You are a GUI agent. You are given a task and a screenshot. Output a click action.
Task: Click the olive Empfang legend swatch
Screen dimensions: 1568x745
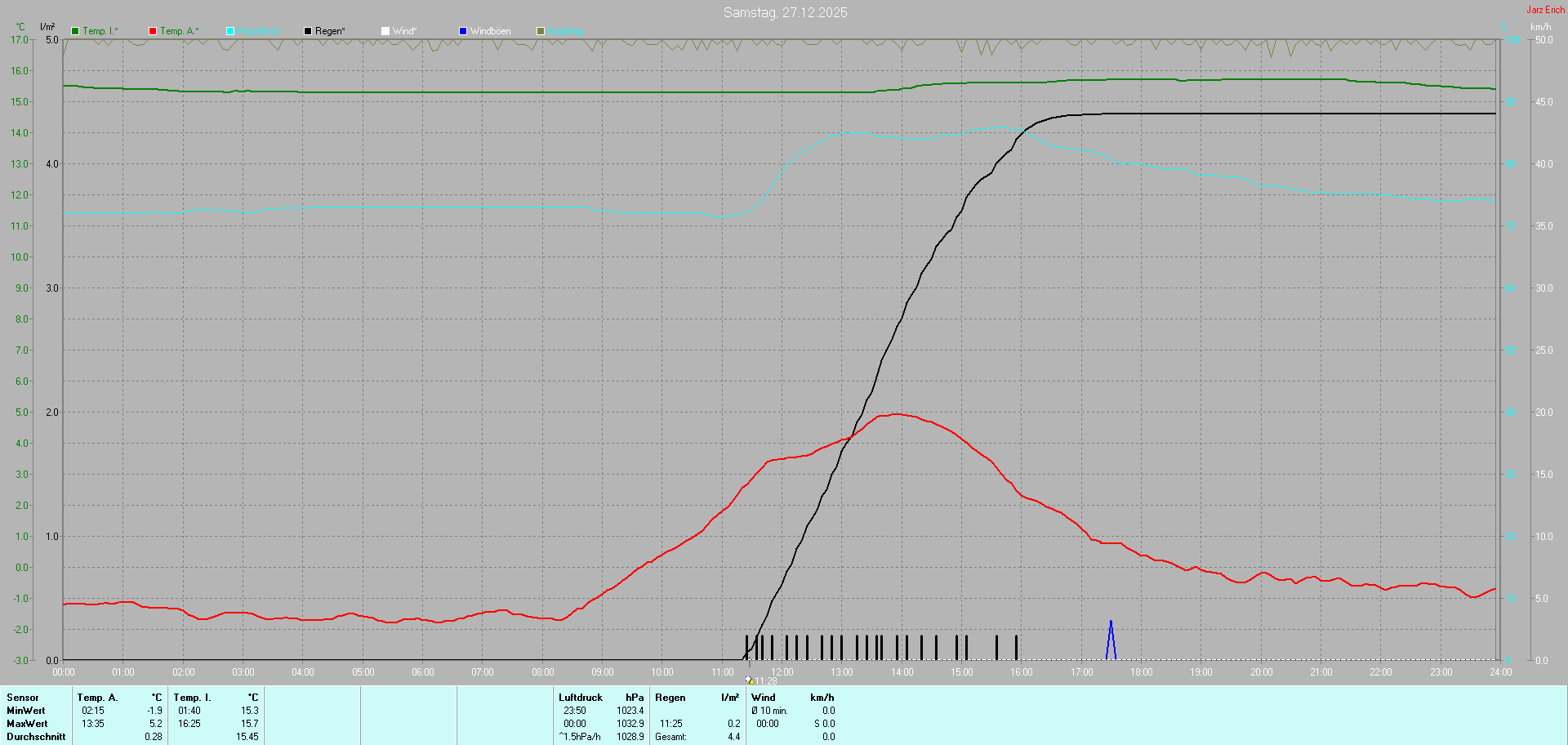[541, 31]
